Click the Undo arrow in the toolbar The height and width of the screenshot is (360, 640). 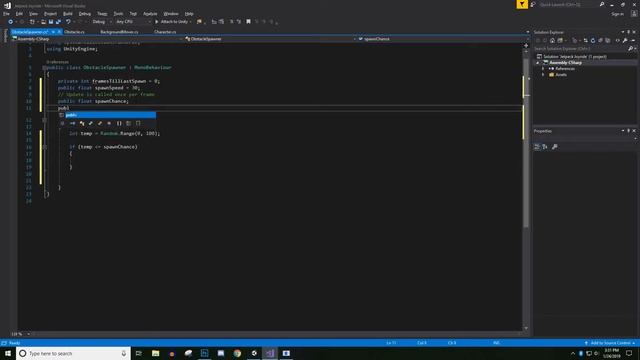click(68, 22)
